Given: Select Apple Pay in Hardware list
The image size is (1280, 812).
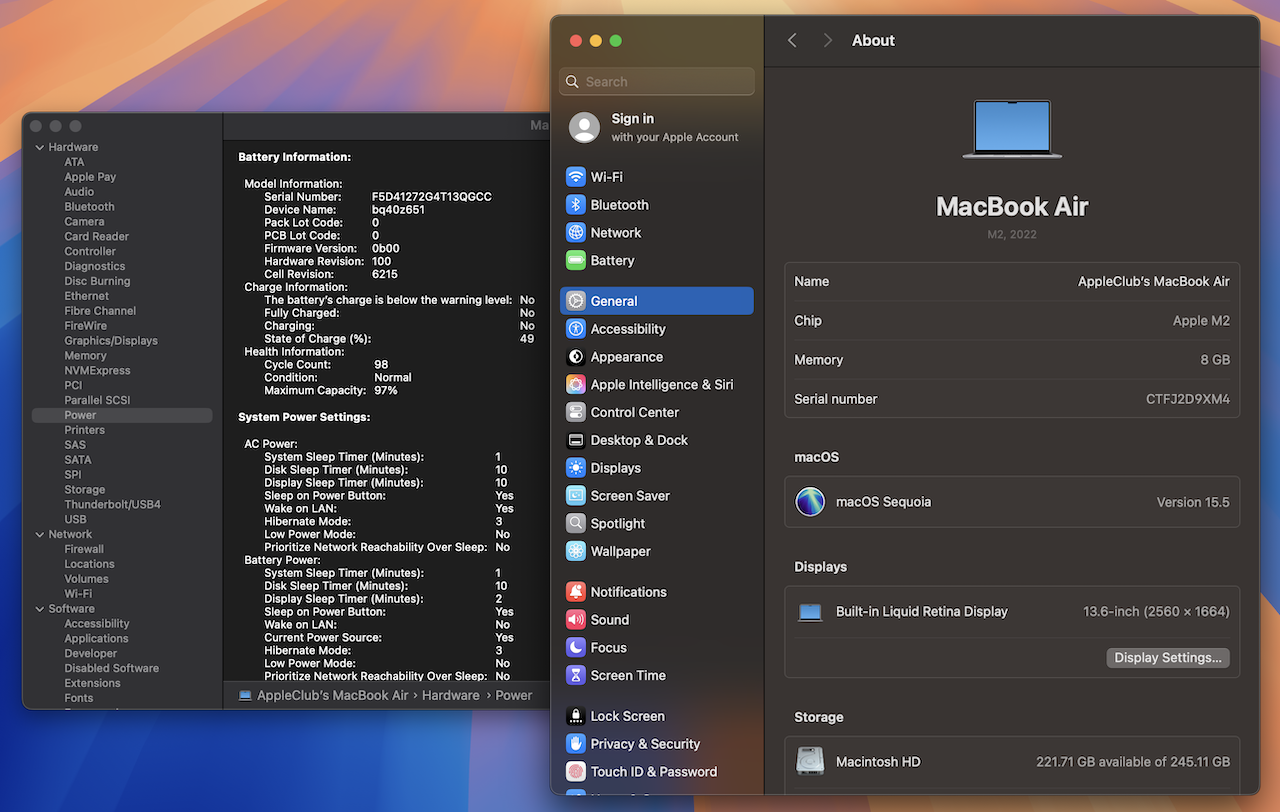Looking at the screenshot, I should (x=90, y=177).
